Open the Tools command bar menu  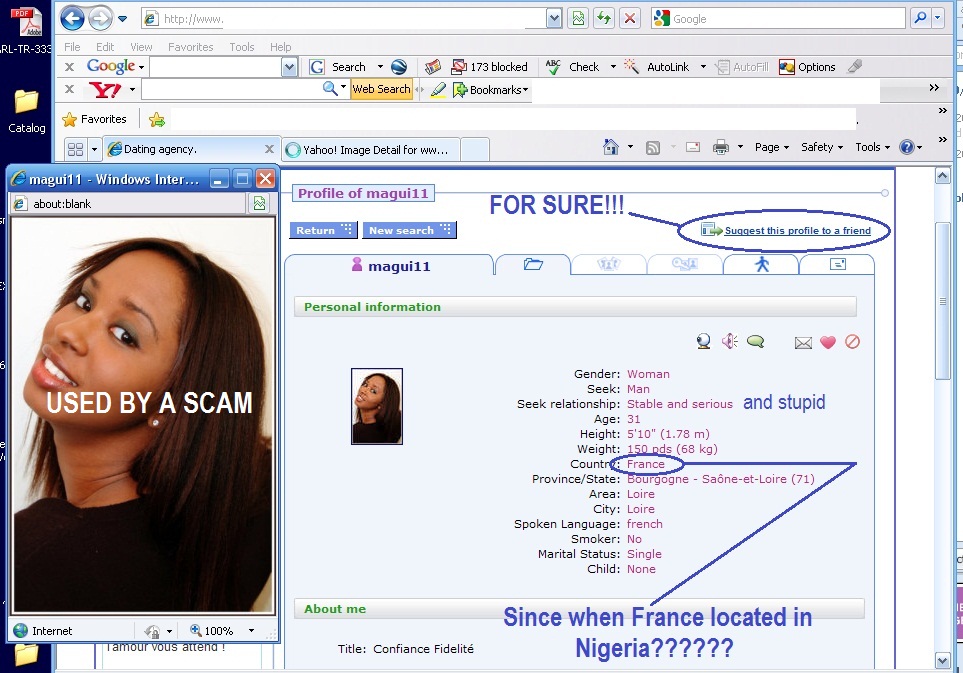(x=872, y=147)
